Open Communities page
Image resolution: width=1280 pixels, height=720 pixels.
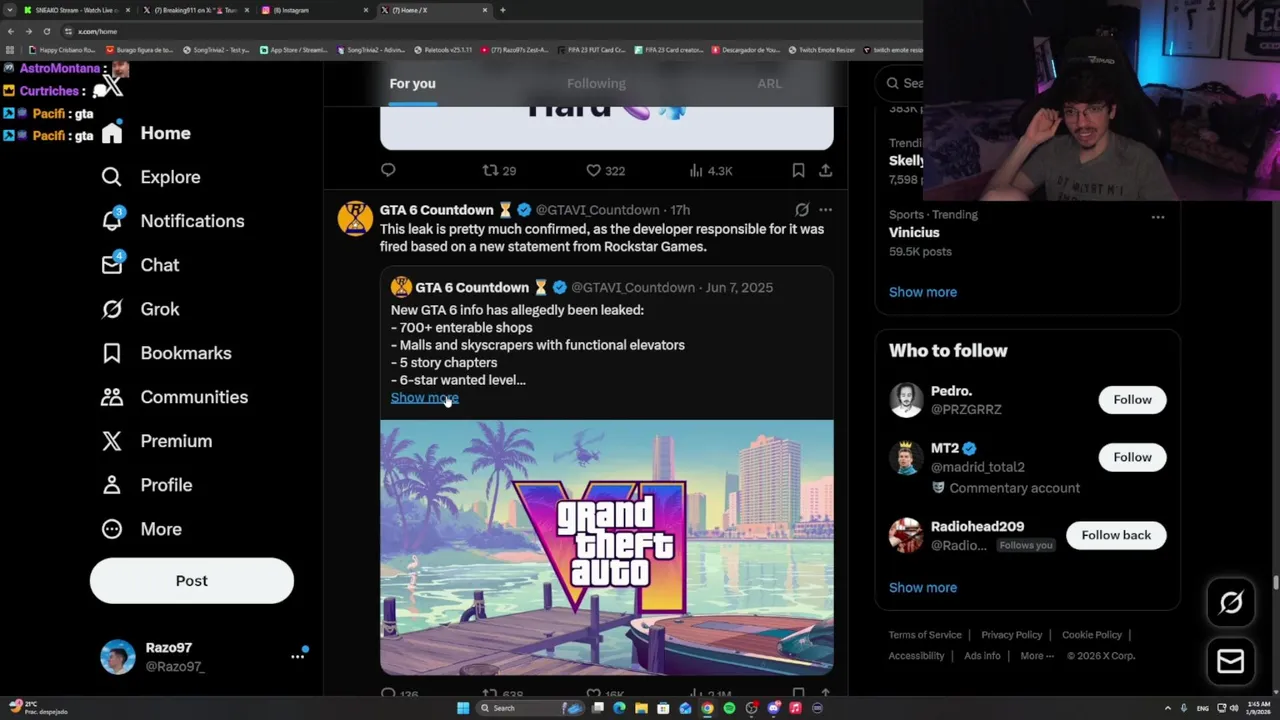pos(174,397)
